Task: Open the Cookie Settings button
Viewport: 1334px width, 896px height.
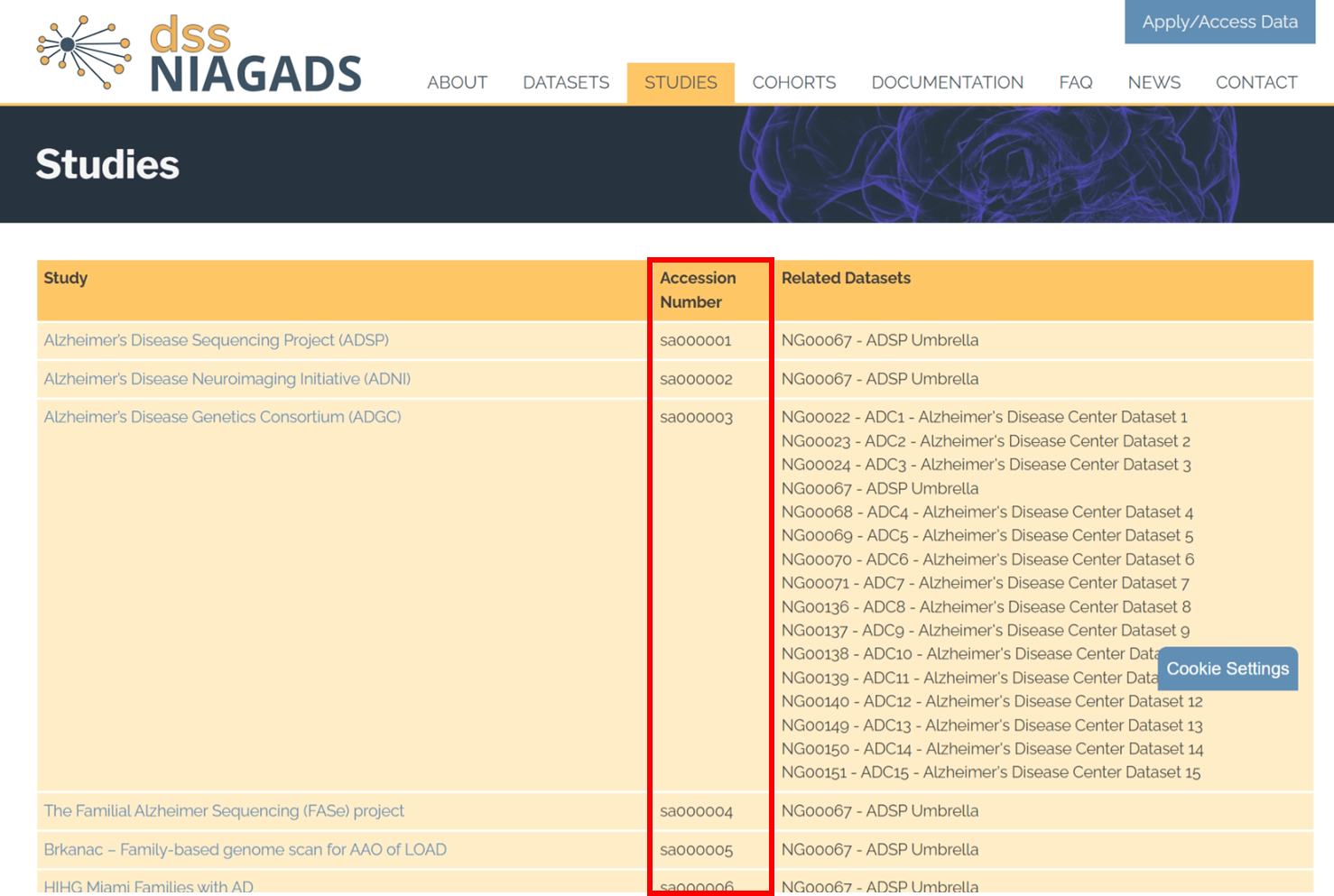Action: (1227, 669)
